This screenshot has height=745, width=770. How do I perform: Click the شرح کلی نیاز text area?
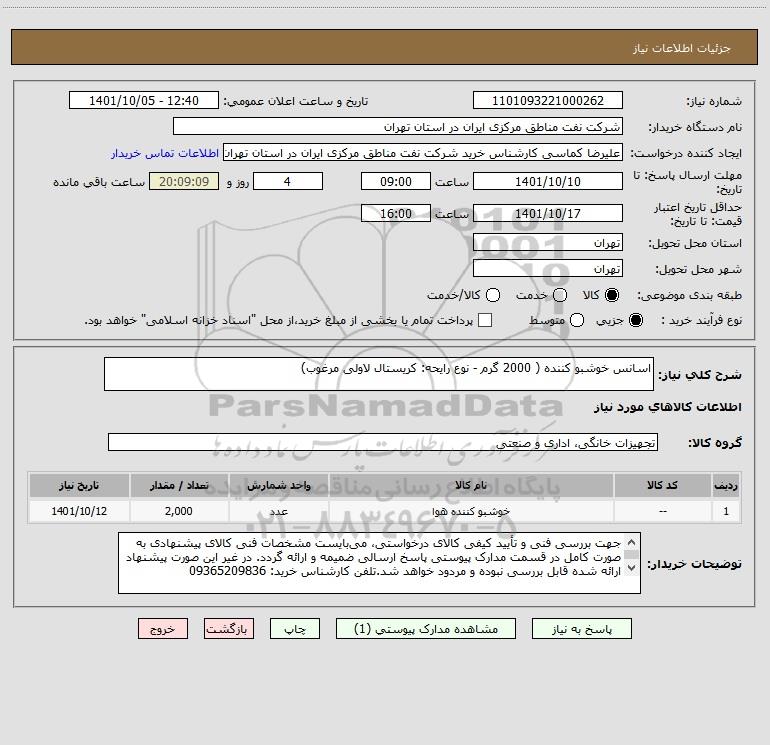click(x=379, y=374)
